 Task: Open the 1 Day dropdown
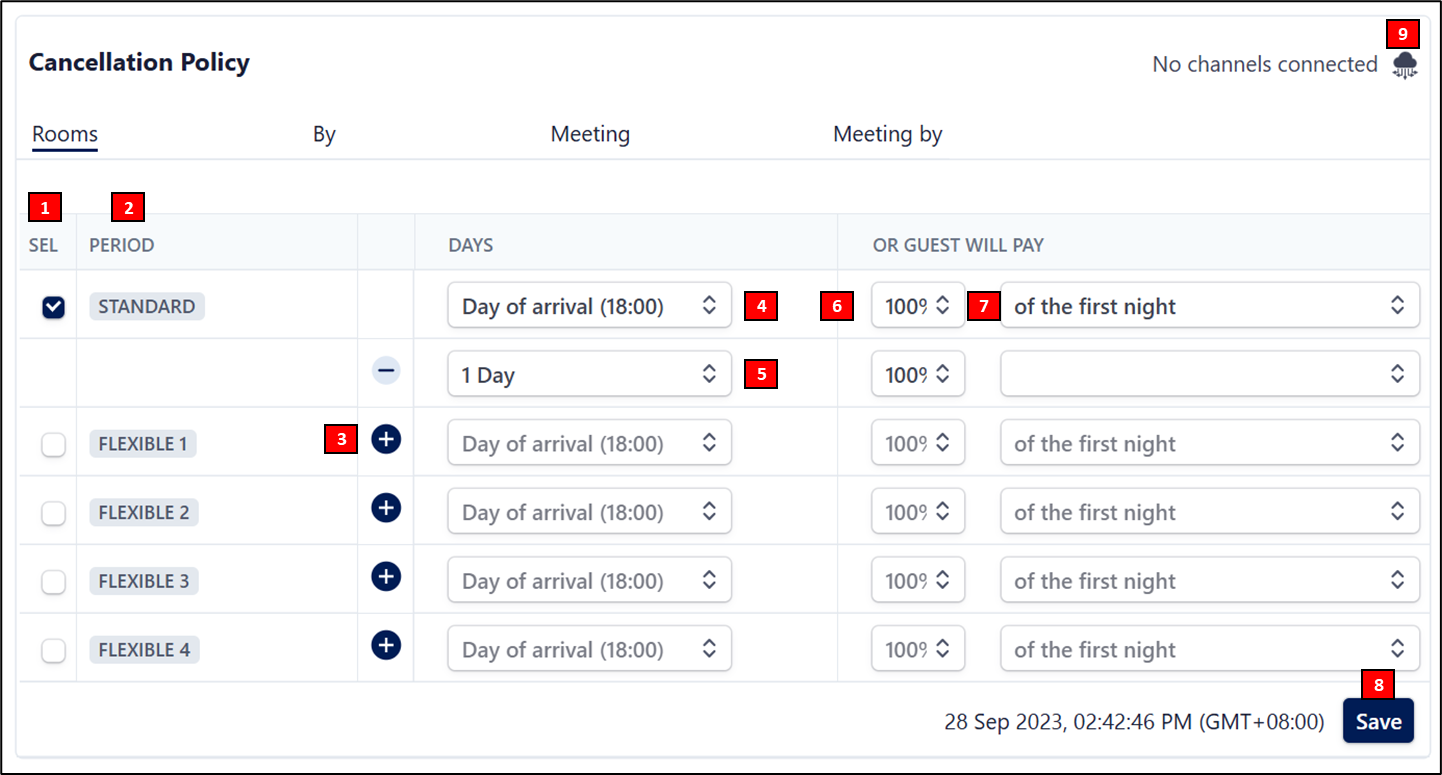589,375
